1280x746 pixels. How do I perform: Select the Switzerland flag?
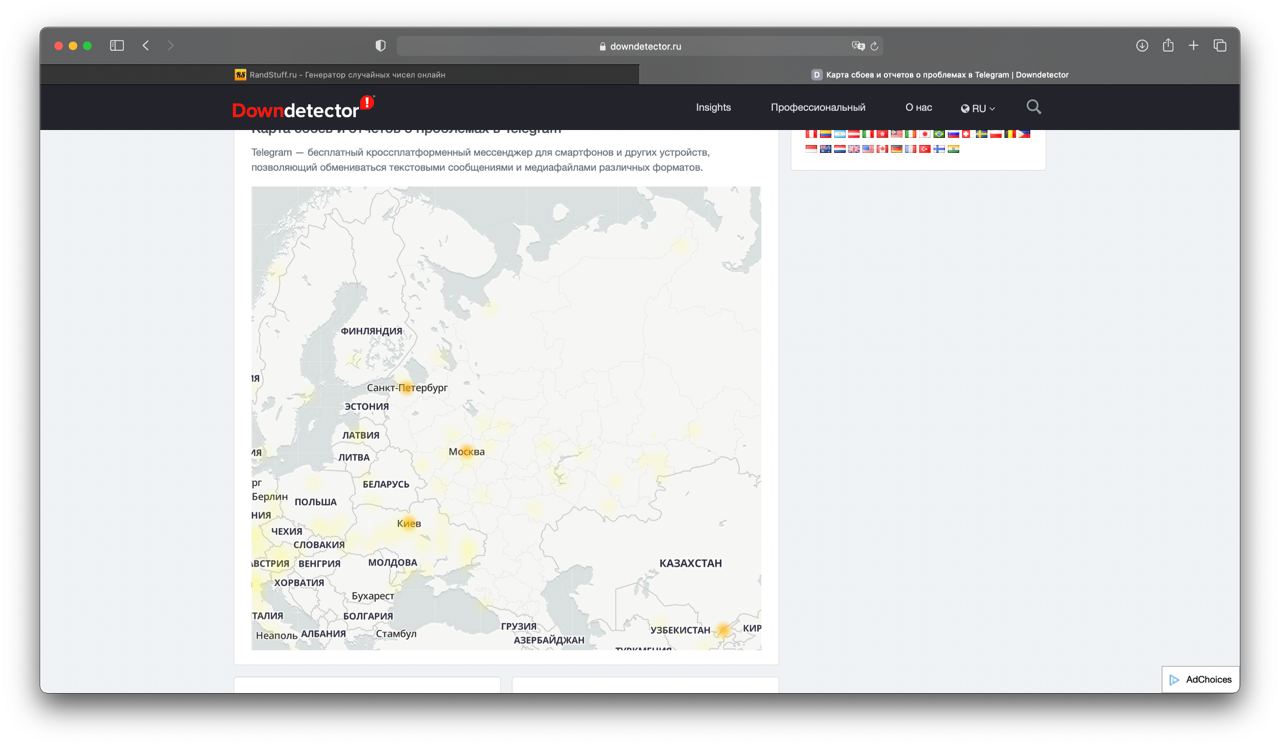point(966,134)
